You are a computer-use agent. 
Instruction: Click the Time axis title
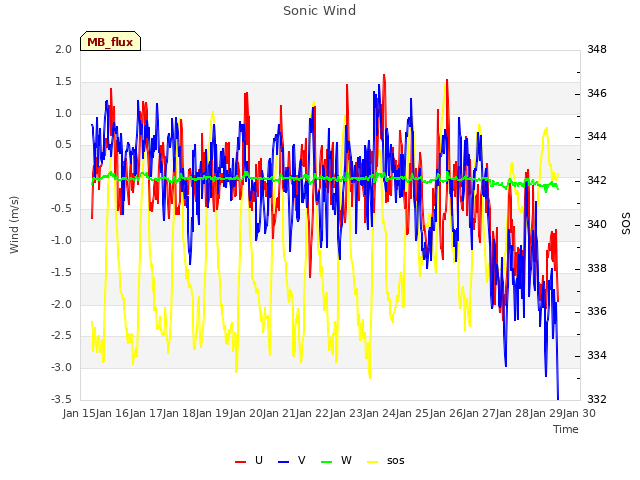pos(566,429)
